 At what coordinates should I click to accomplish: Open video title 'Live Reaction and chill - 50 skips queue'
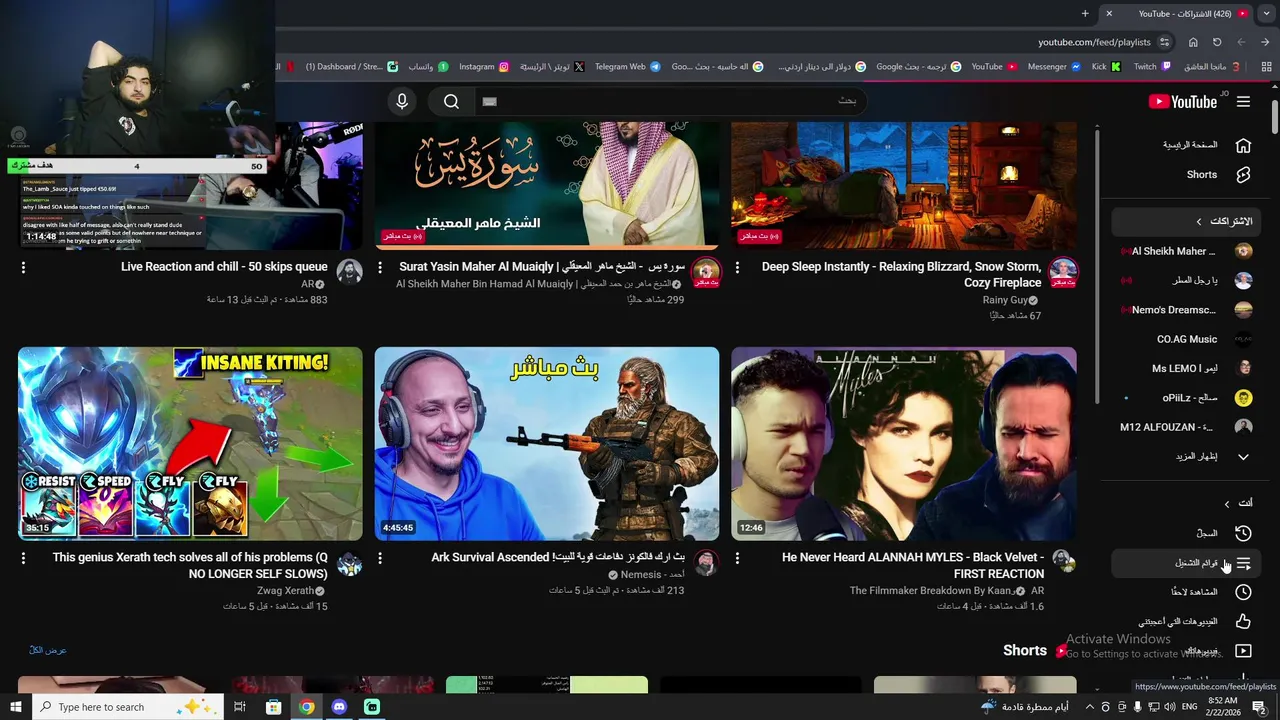pyautogui.click(x=224, y=267)
